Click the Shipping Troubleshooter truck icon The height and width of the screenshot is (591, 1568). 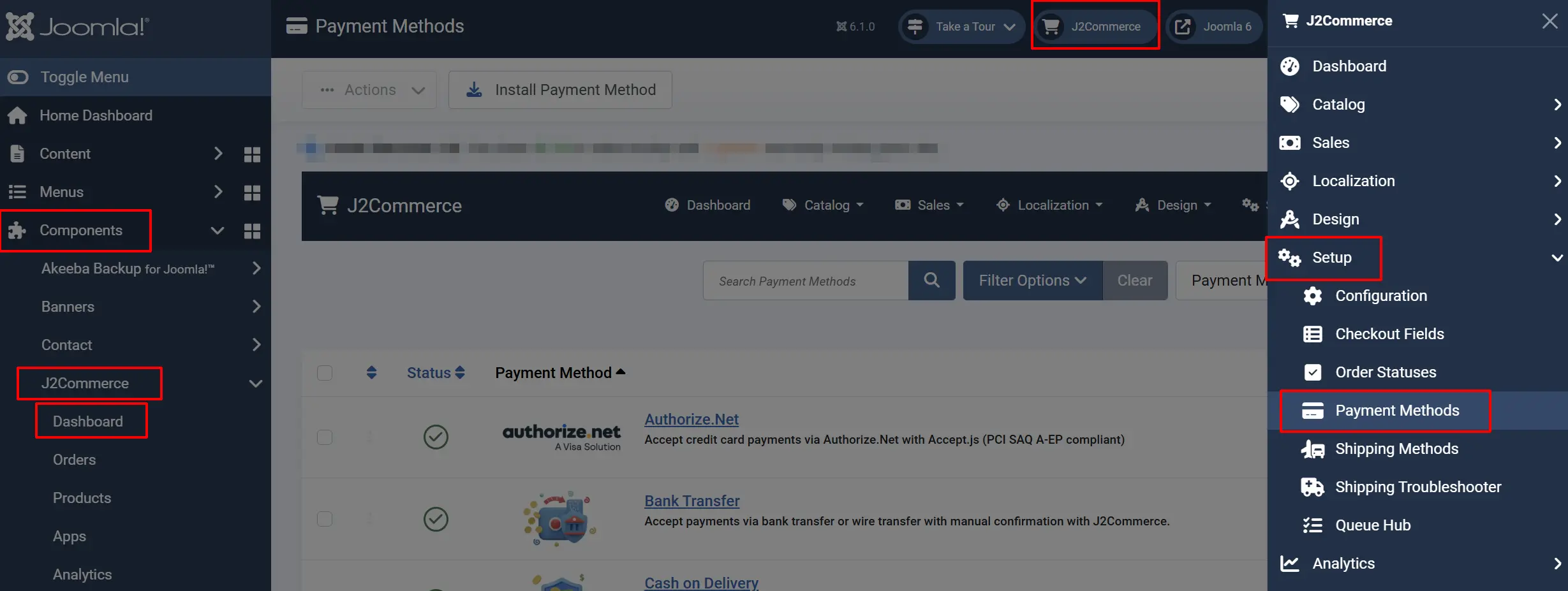coord(1313,487)
